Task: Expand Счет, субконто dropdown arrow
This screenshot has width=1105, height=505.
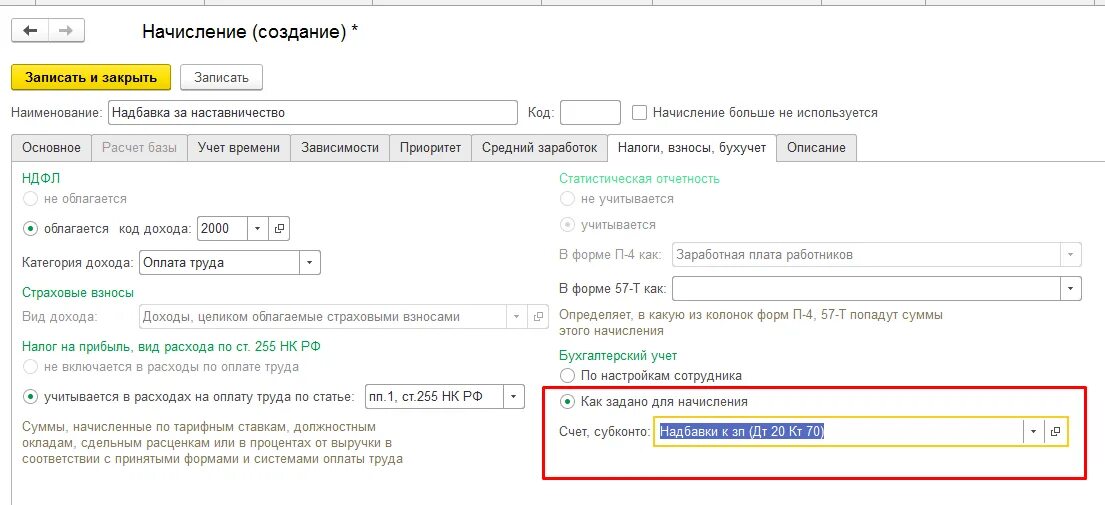Action: tap(1033, 432)
